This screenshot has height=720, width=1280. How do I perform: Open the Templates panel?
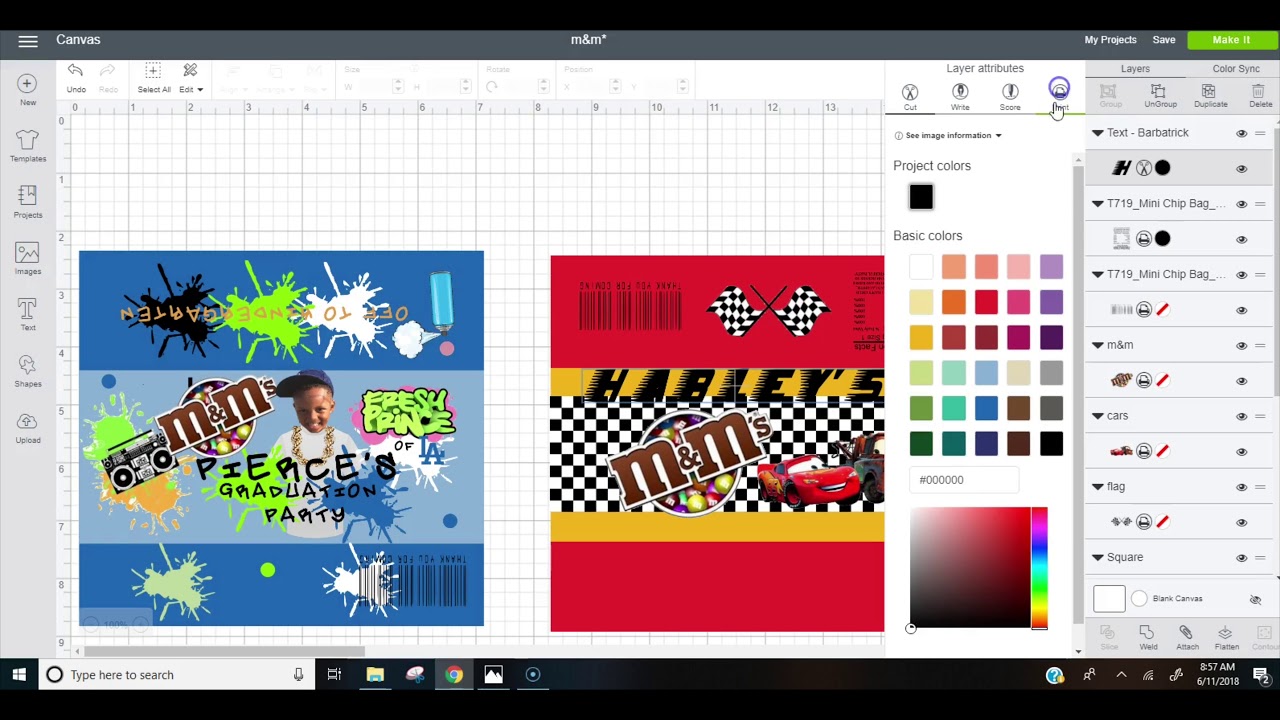pos(28,146)
